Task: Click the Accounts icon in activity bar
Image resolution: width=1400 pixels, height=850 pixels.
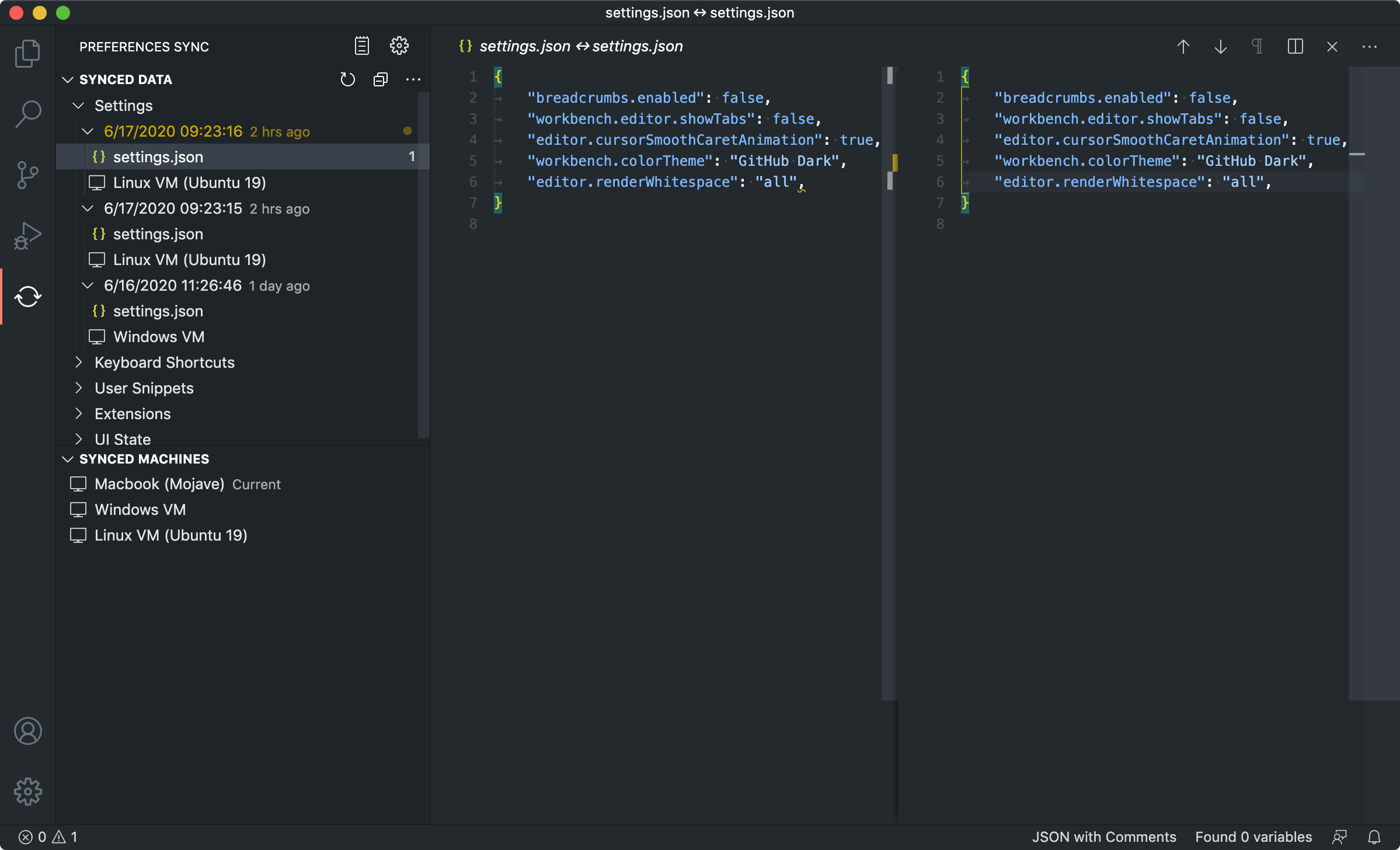Action: (x=27, y=731)
